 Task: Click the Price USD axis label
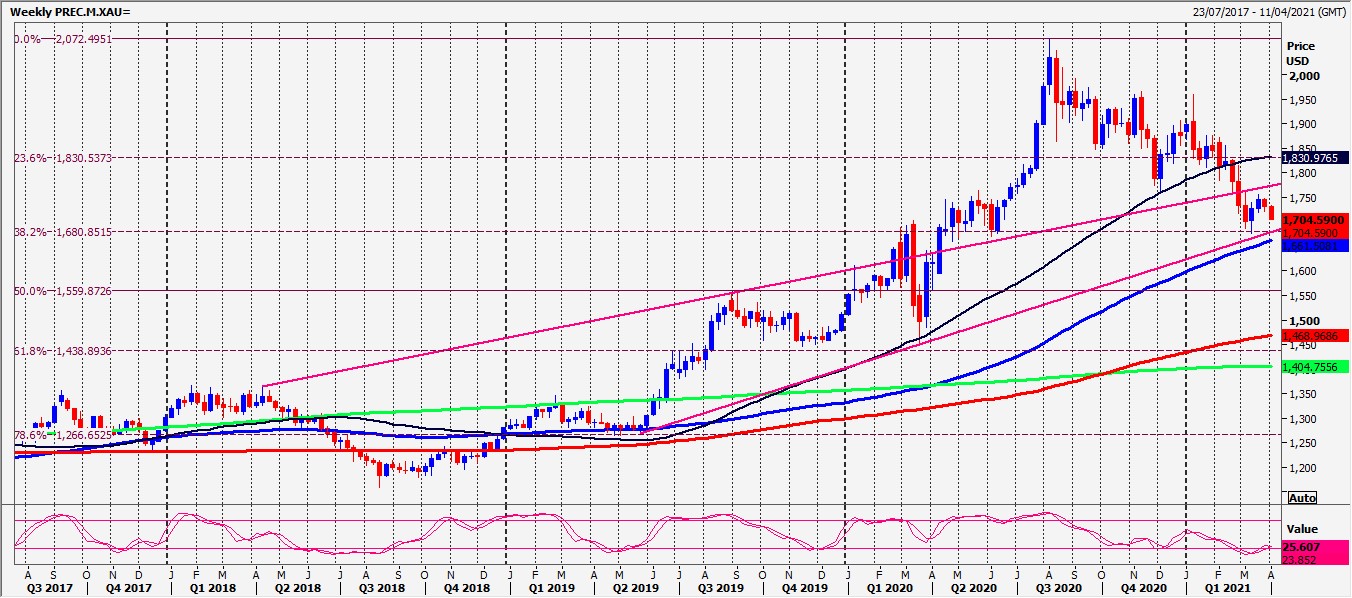1301,53
